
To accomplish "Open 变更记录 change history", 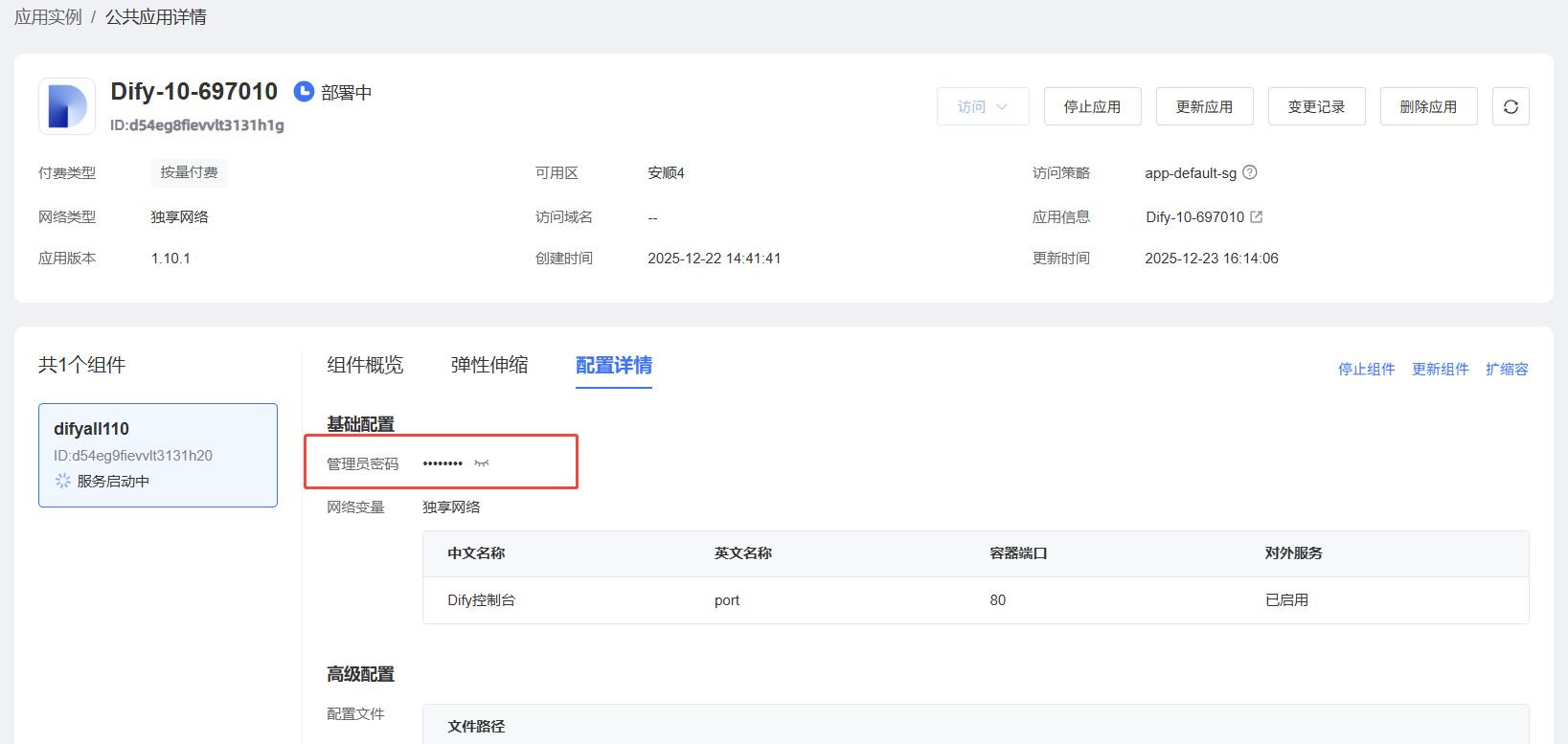I will pos(1316,106).
